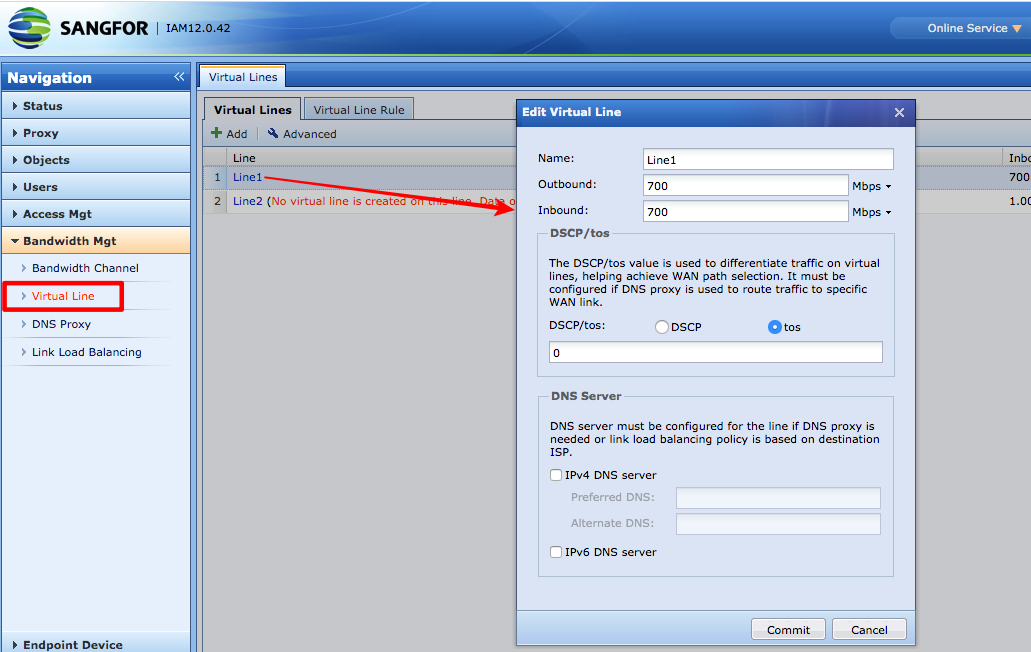
Task: Expand the Proxy navigation section
Action: click(96, 133)
